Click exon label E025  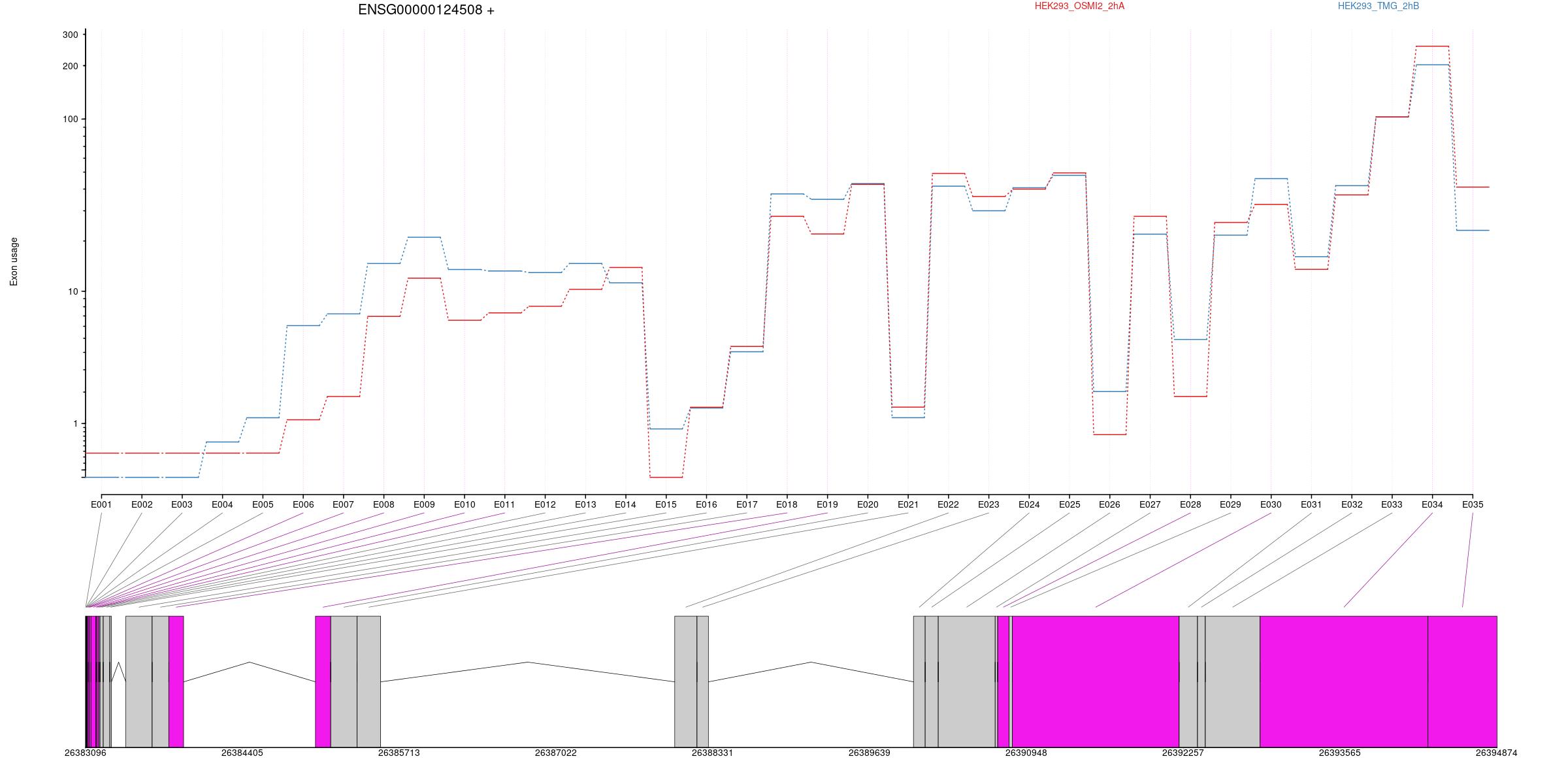[x=1070, y=504]
